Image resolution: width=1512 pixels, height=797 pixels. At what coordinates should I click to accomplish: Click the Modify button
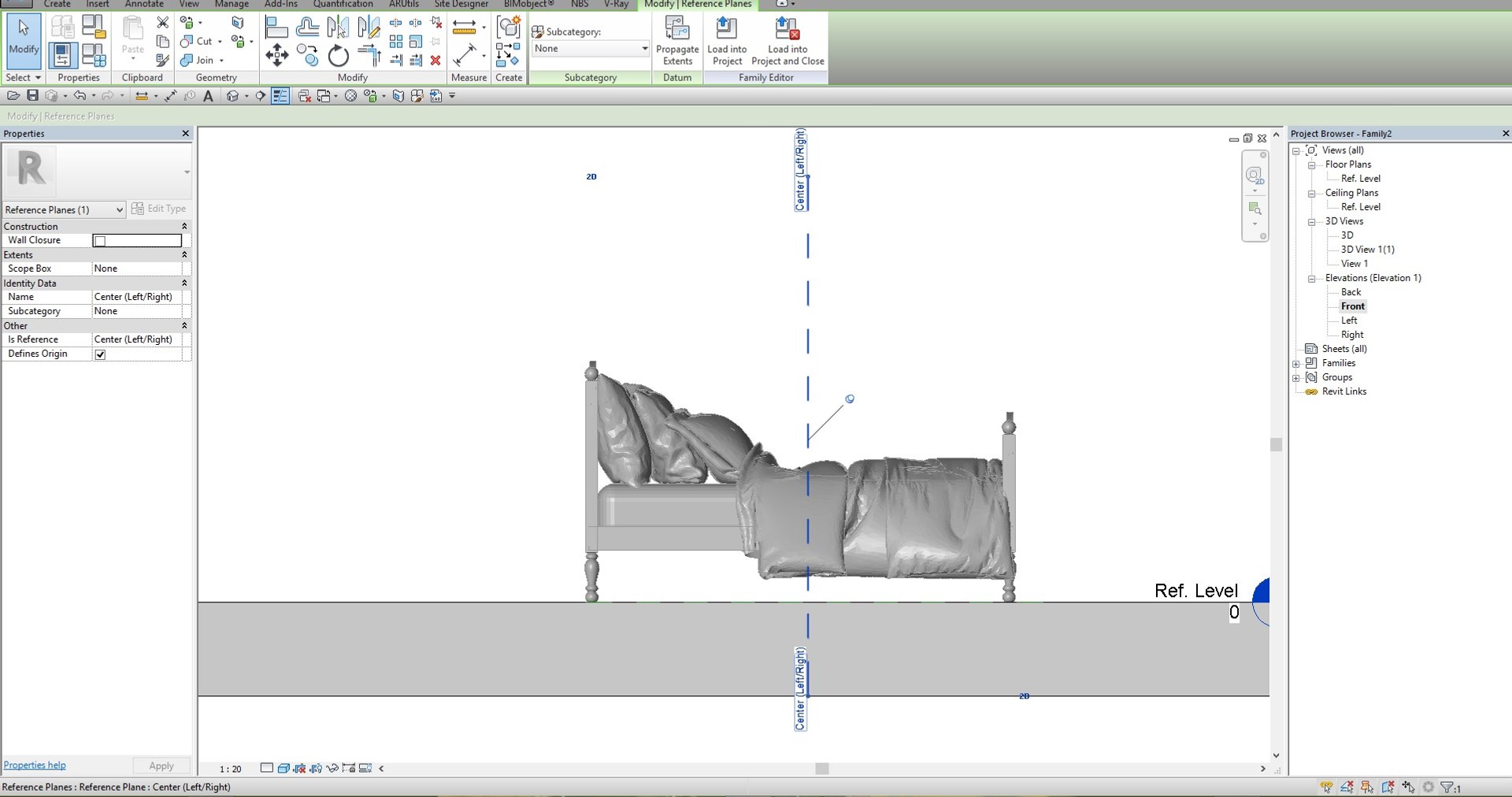(x=24, y=41)
